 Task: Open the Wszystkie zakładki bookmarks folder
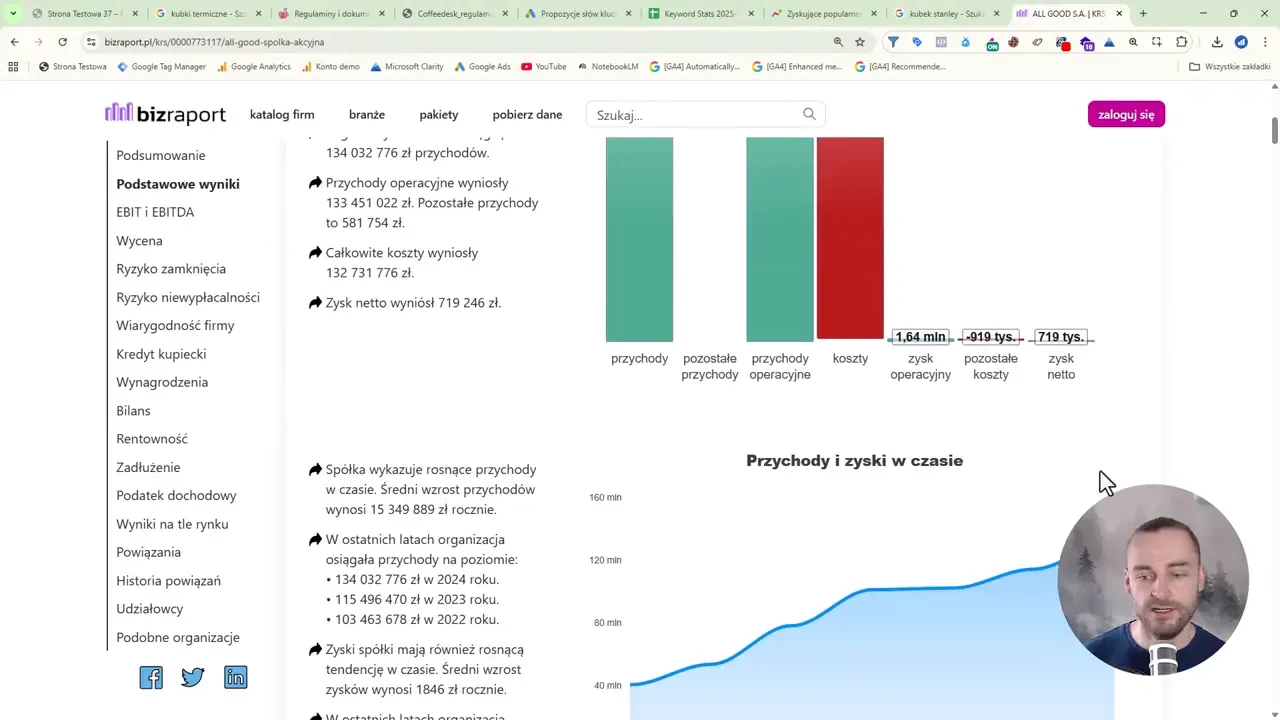pos(1229,66)
